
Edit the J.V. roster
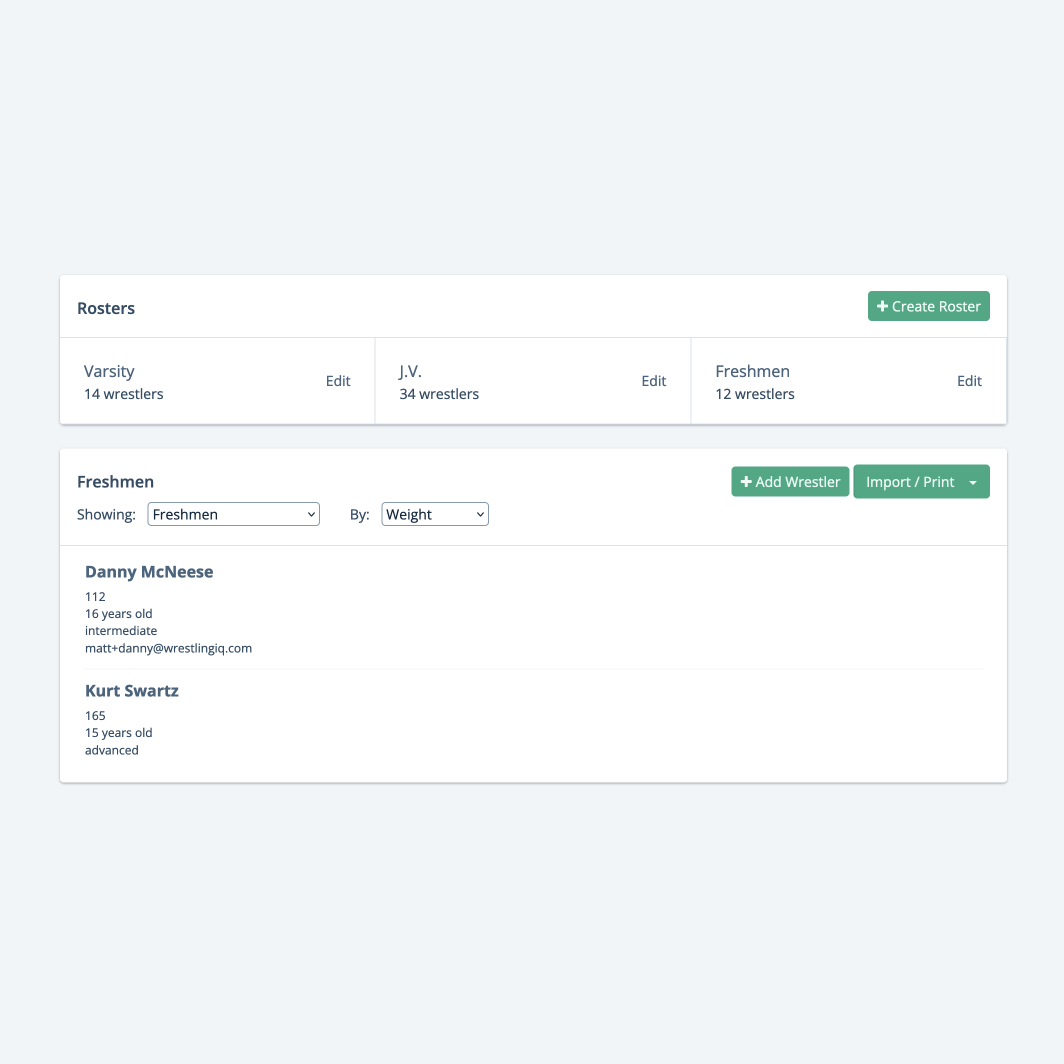(653, 381)
